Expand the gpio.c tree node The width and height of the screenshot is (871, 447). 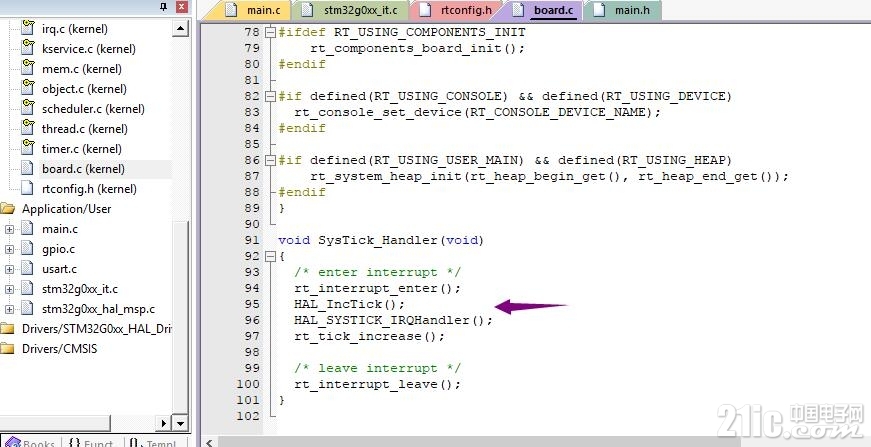[9, 249]
